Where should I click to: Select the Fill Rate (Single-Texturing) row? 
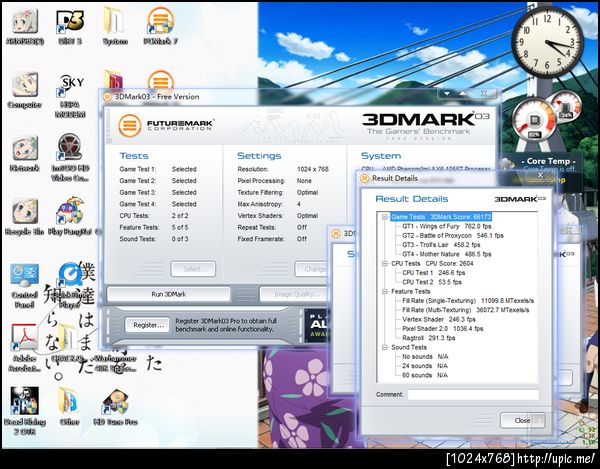[x=468, y=301]
